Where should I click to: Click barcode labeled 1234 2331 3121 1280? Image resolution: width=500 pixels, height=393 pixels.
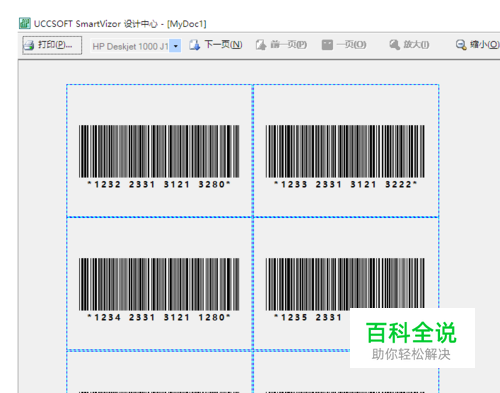(159, 284)
